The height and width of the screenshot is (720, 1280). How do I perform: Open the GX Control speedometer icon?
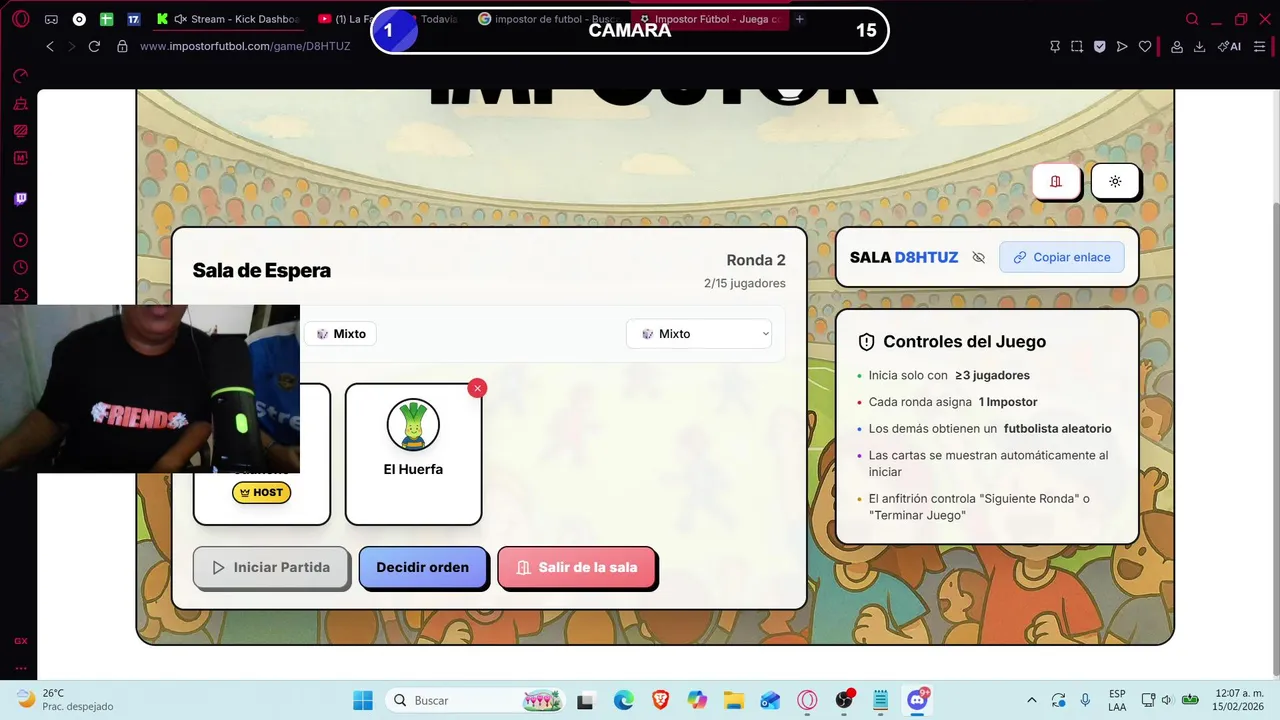click(20, 75)
